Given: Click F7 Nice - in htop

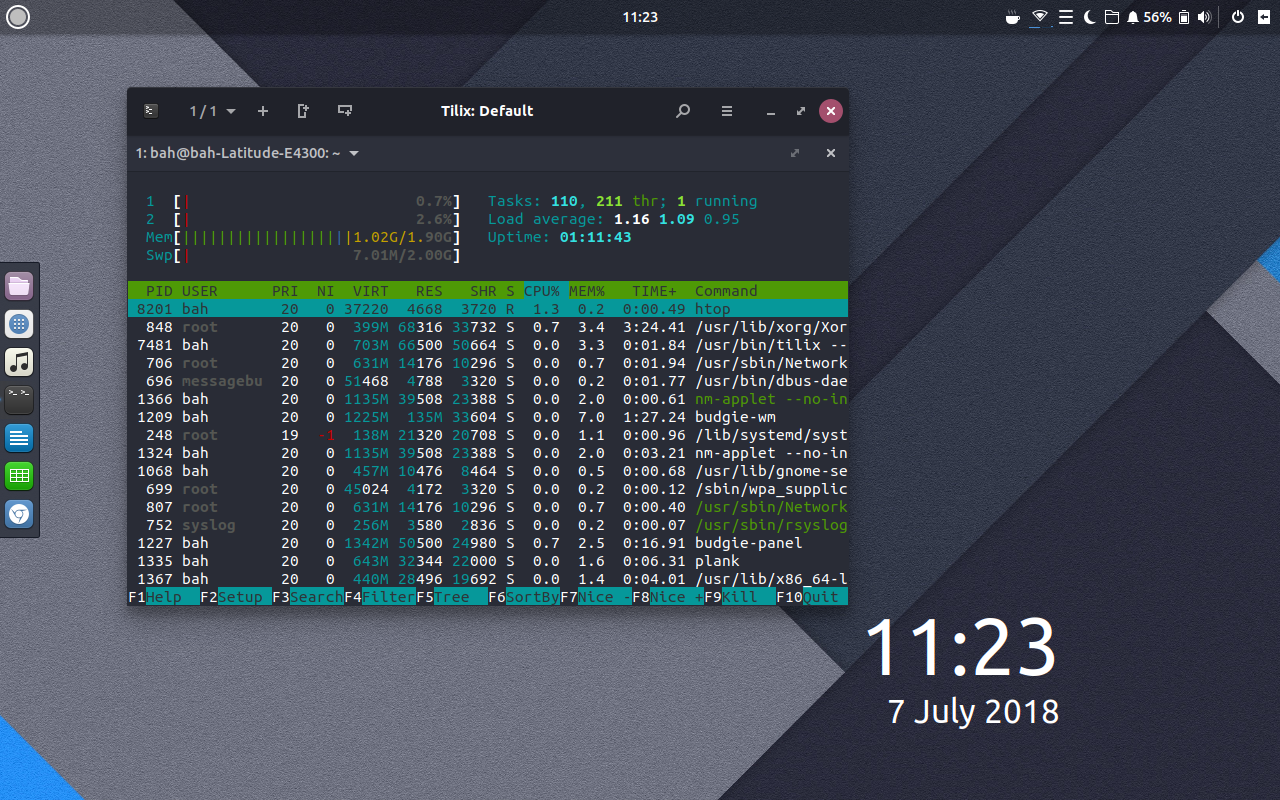Looking at the screenshot, I should click(596, 597).
